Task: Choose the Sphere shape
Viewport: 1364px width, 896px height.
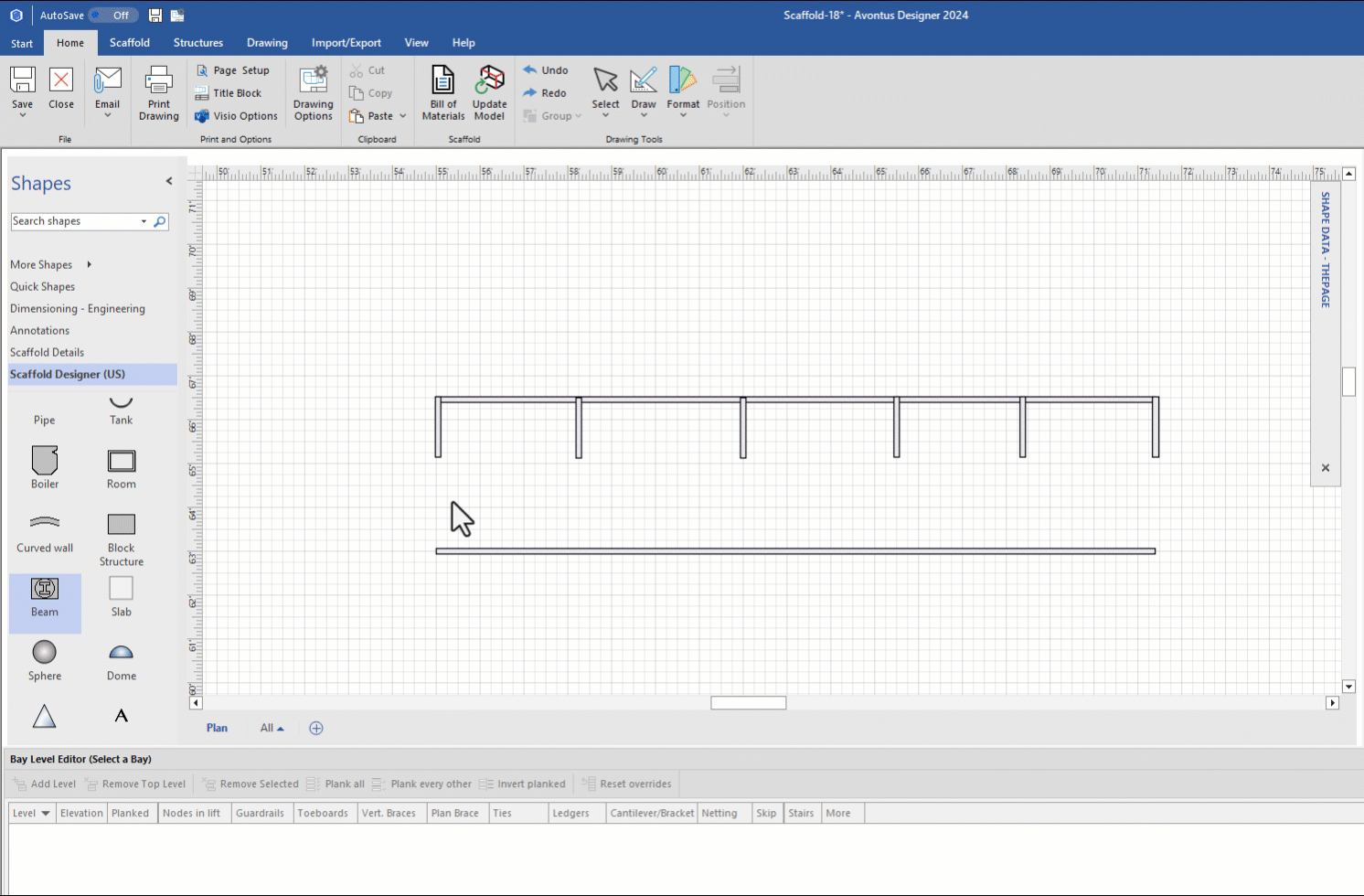Action: [45, 653]
